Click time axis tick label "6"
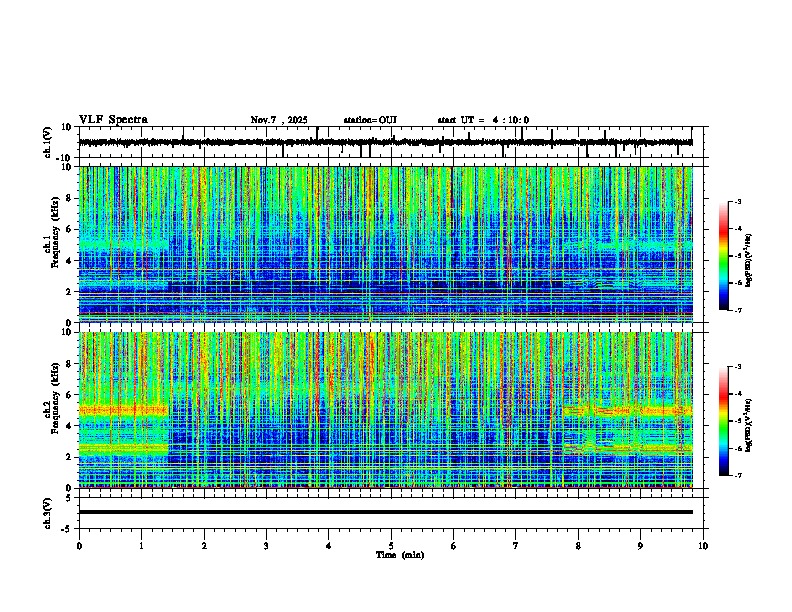Image resolution: width=792 pixels, height=612 pixels. pyautogui.click(x=453, y=546)
